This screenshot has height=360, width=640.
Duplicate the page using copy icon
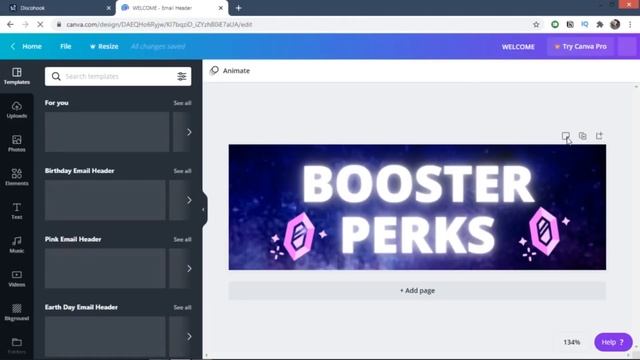tap(582, 136)
